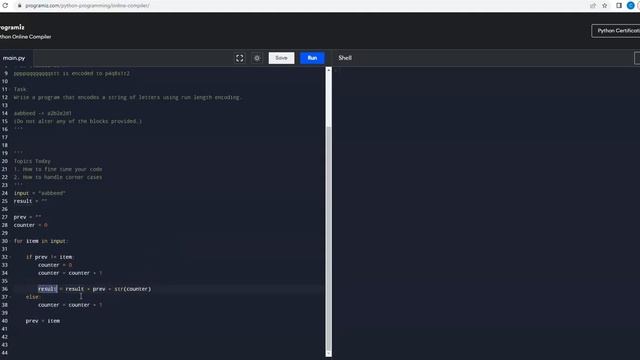This screenshot has height=360, width=640.
Task: Click inside the empty Shell output area
Action: tap(486, 212)
